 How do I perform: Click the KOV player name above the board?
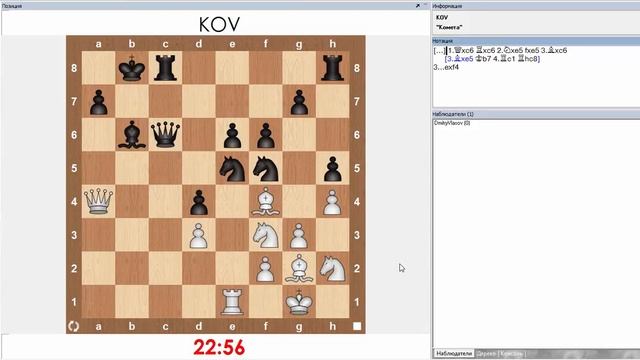click(219, 24)
